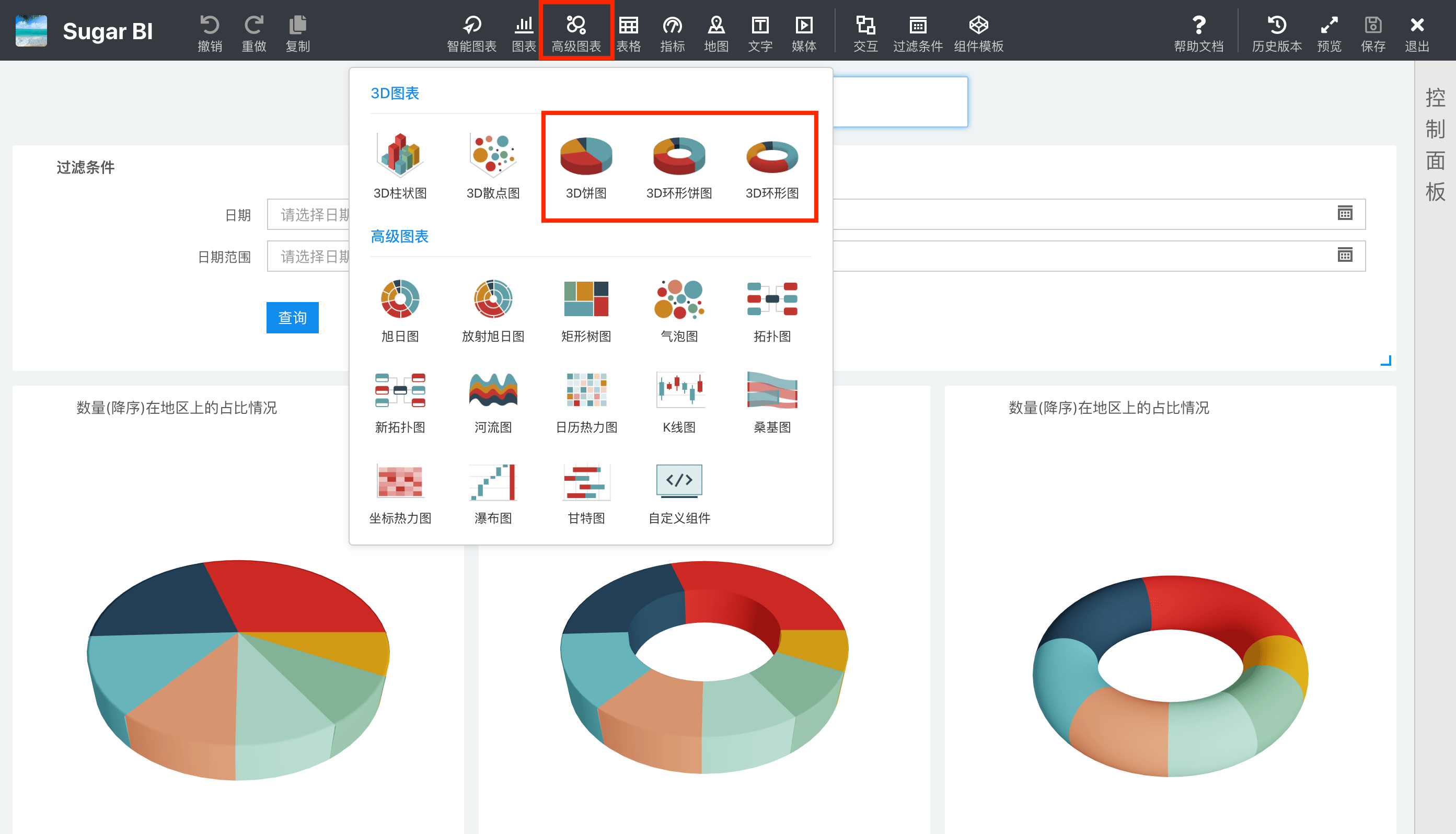
Task: Insert a 3D环形饼图 chart
Action: (679, 166)
